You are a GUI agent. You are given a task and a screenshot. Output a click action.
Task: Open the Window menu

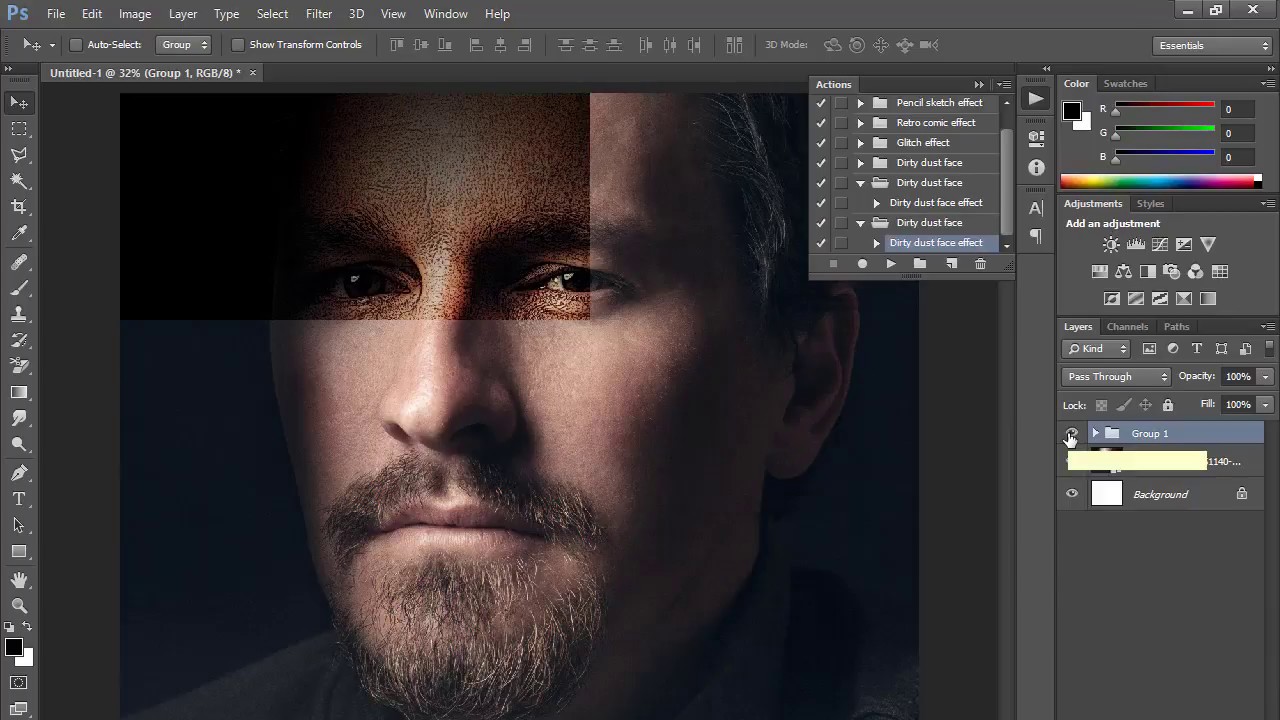pos(446,14)
